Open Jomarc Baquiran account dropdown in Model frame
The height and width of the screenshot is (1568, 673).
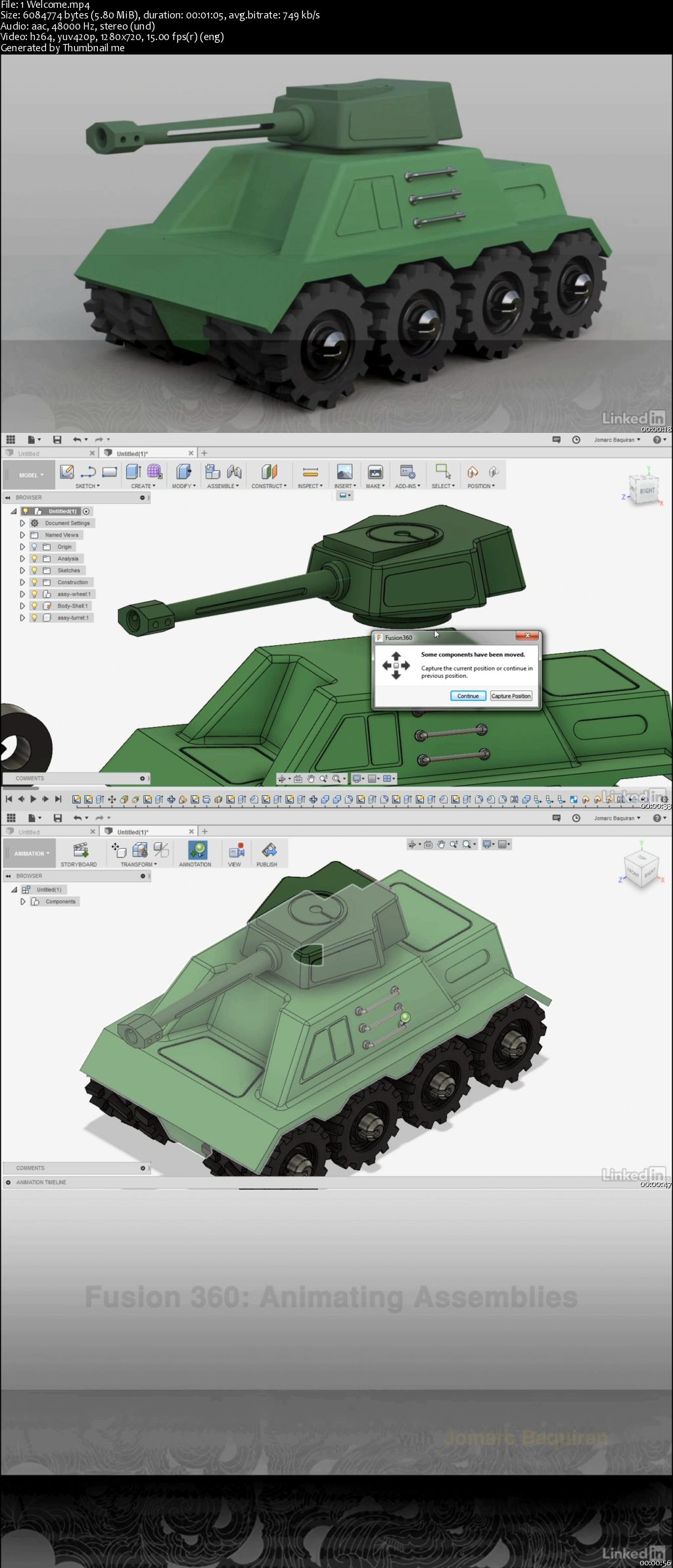point(616,439)
